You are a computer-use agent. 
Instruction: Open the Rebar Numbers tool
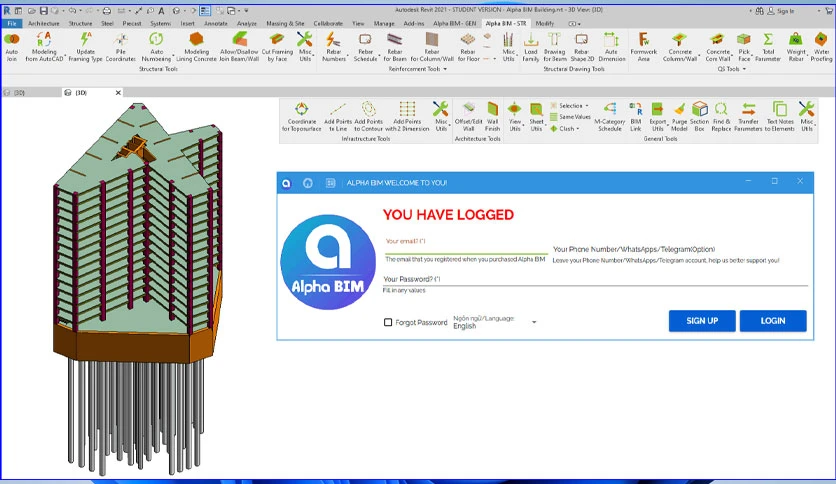click(334, 46)
